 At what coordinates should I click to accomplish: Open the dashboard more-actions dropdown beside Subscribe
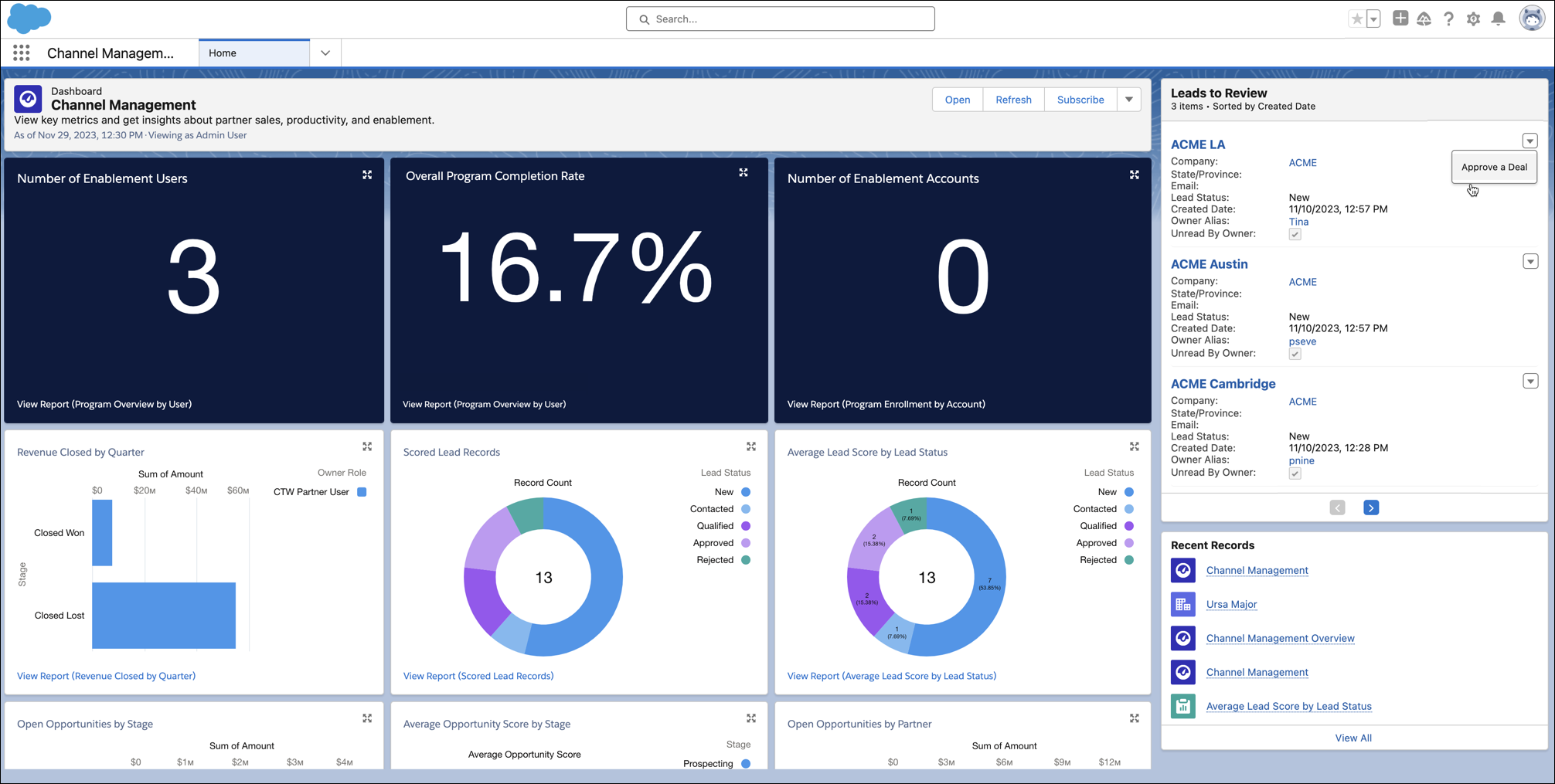click(x=1129, y=100)
